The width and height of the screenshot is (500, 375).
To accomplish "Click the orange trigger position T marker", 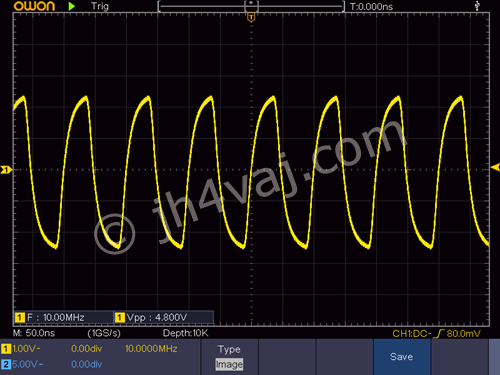I will pyautogui.click(x=251, y=17).
